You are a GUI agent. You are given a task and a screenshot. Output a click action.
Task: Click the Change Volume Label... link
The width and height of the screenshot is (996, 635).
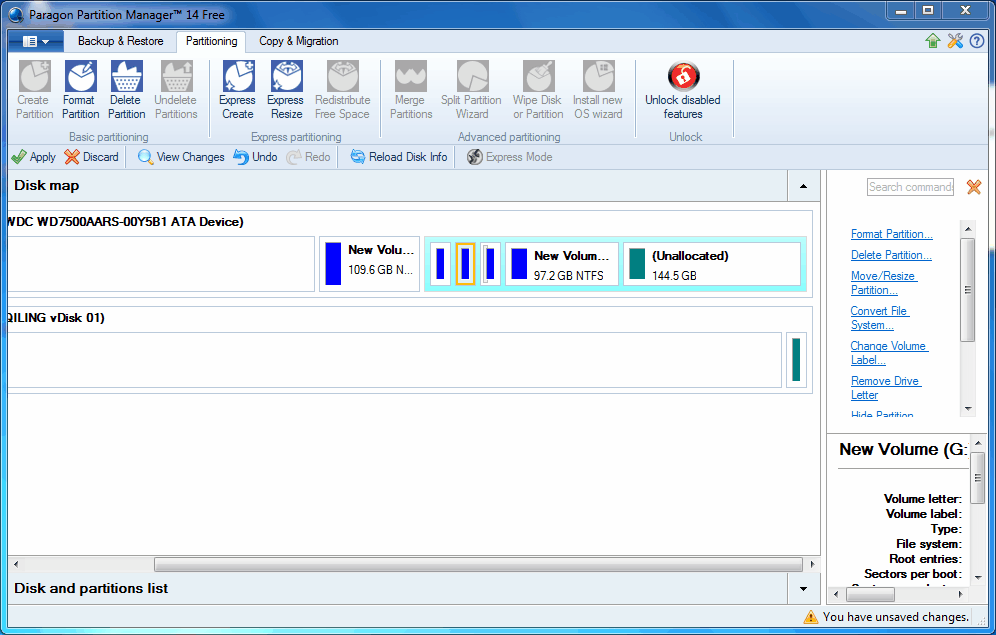coord(889,352)
